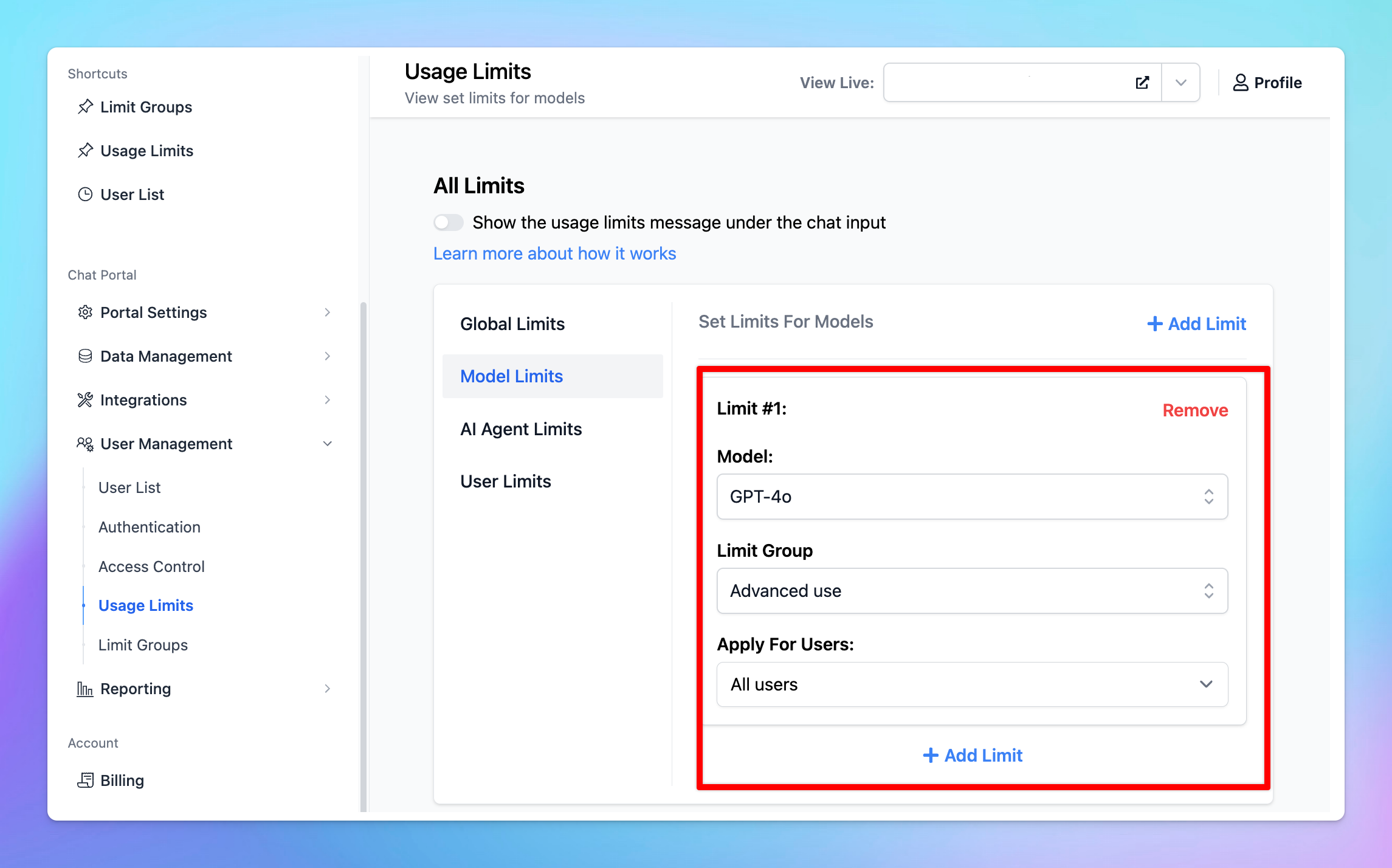Screen dimensions: 1392x868
Task: Click the Billing invoice icon
Action: [85, 779]
